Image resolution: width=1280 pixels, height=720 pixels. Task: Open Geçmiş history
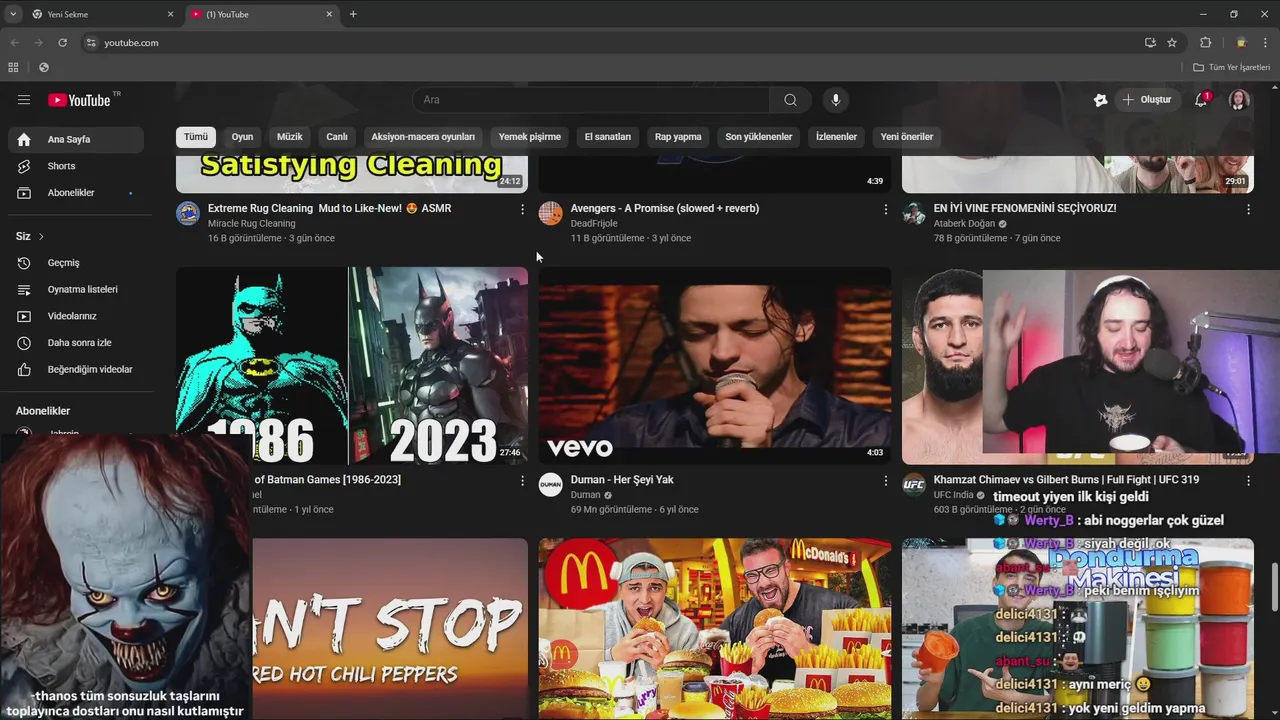(76, 263)
